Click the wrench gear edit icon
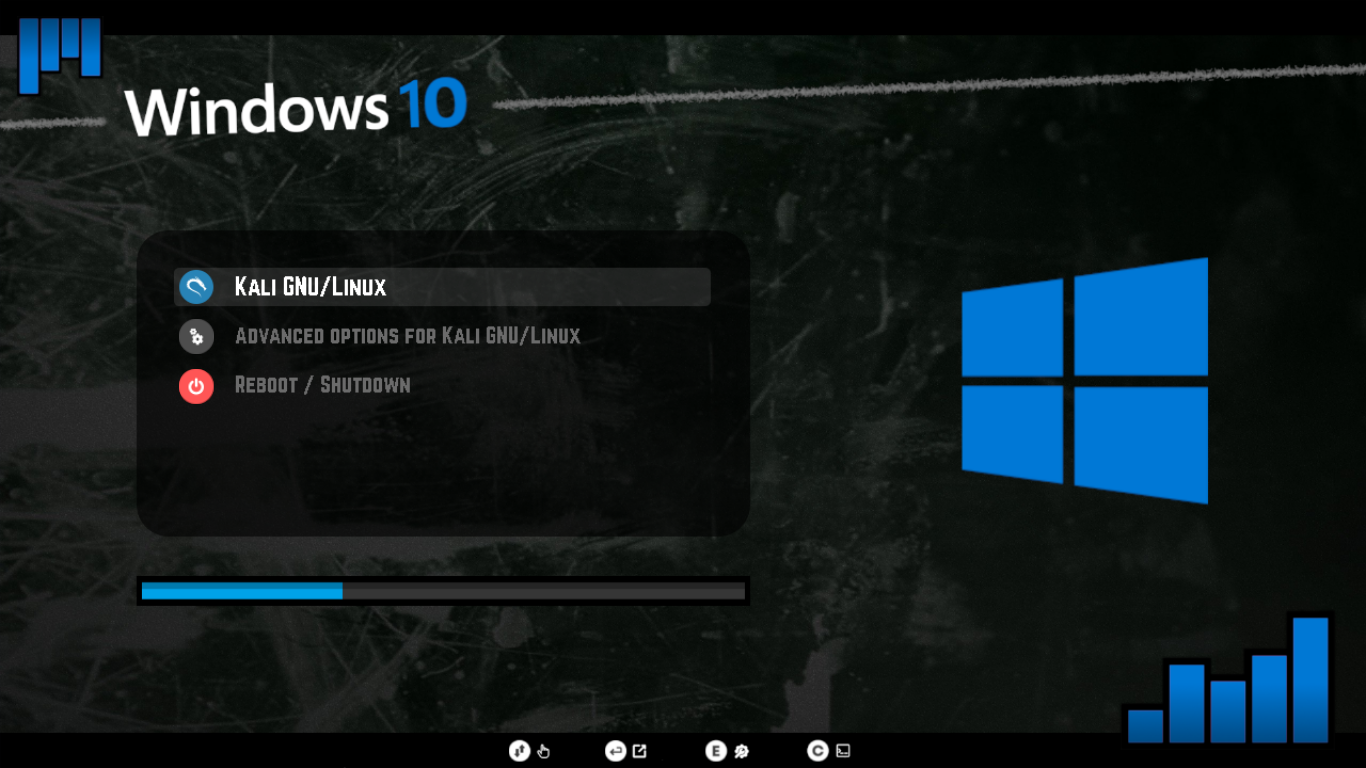The image size is (1366, 768). point(741,751)
